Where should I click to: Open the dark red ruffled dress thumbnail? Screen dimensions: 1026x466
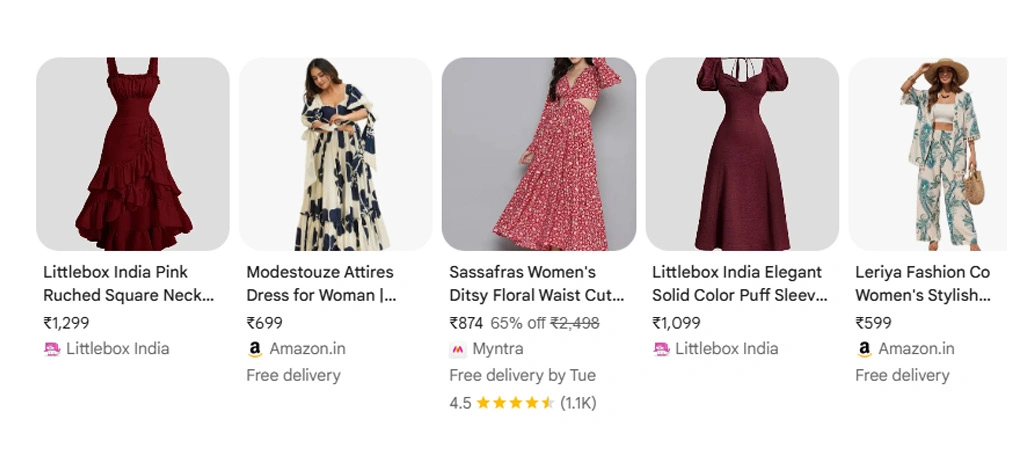pos(133,154)
